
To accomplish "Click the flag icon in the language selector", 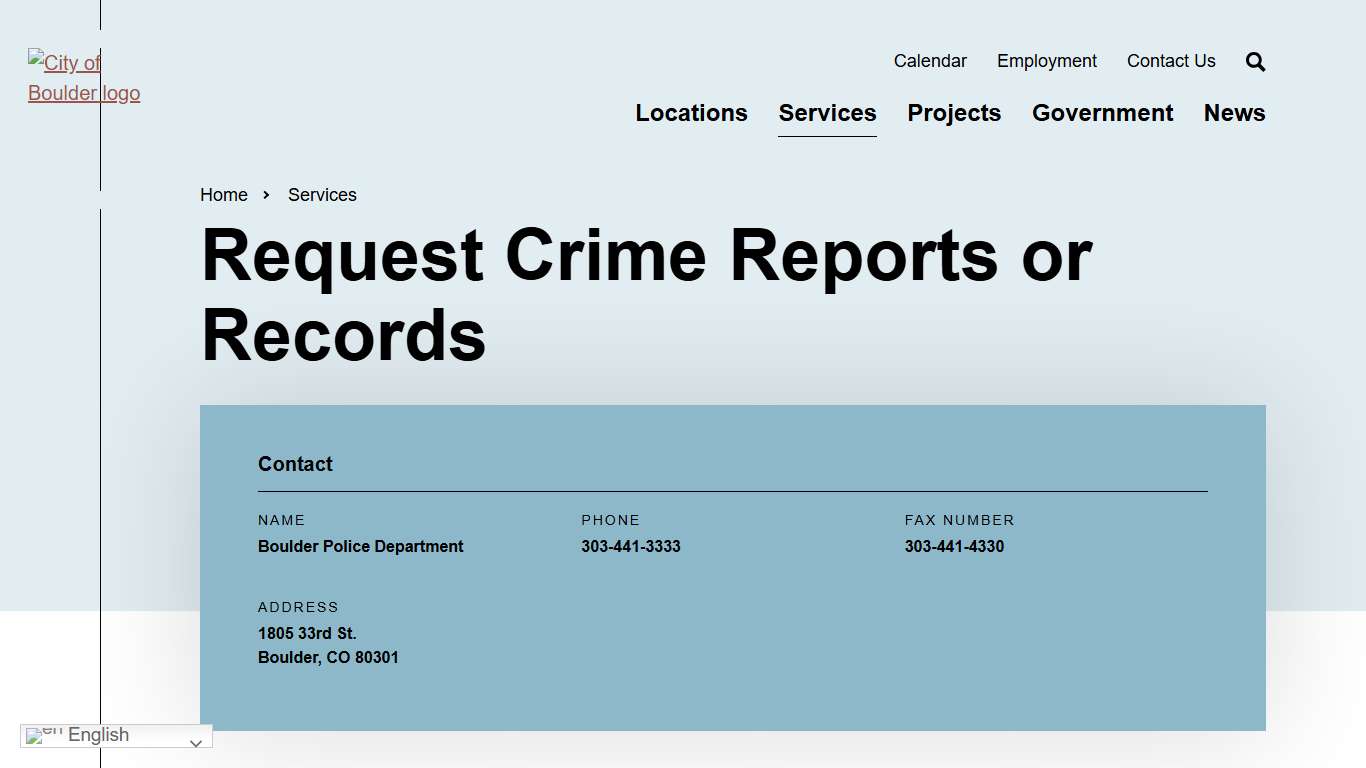I will 40,736.
